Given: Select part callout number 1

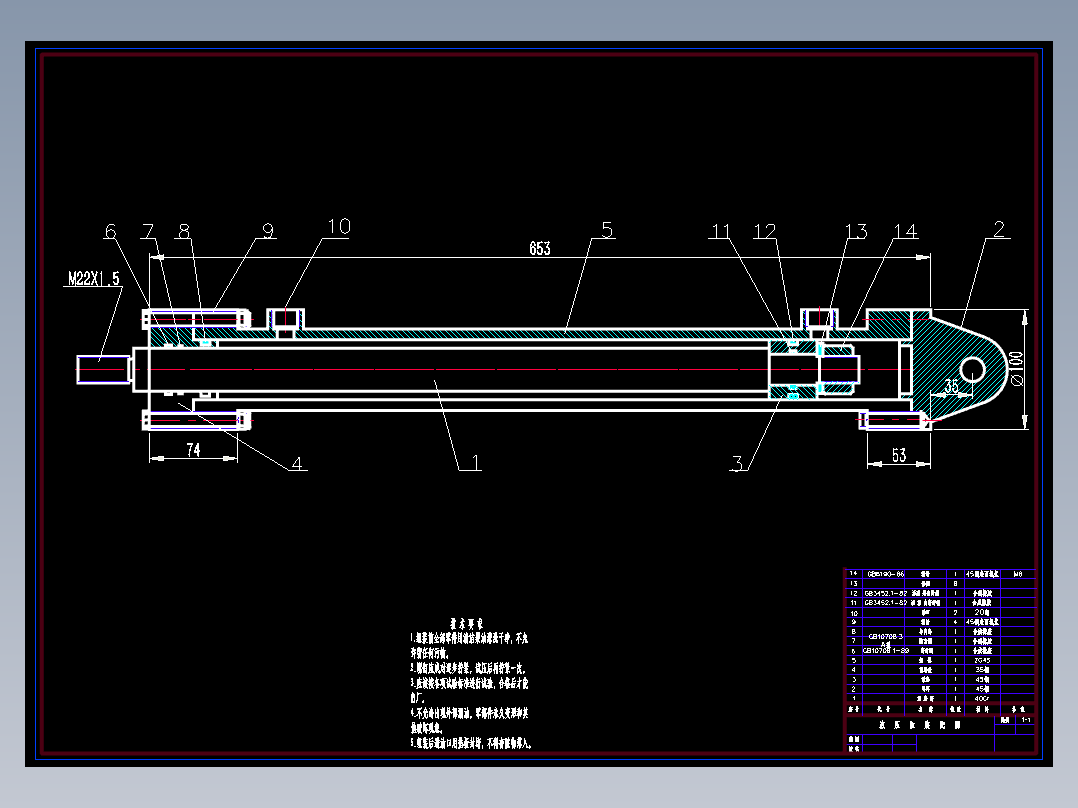Looking at the screenshot, I should point(474,462).
